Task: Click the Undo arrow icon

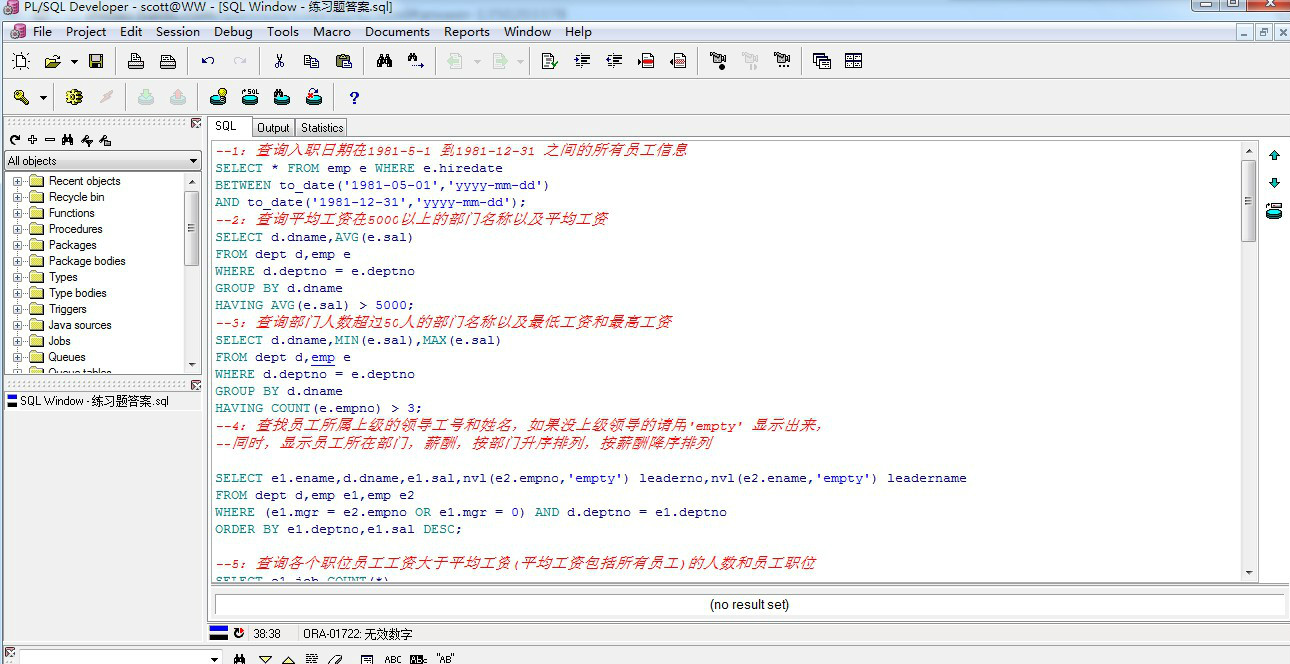Action: click(208, 61)
